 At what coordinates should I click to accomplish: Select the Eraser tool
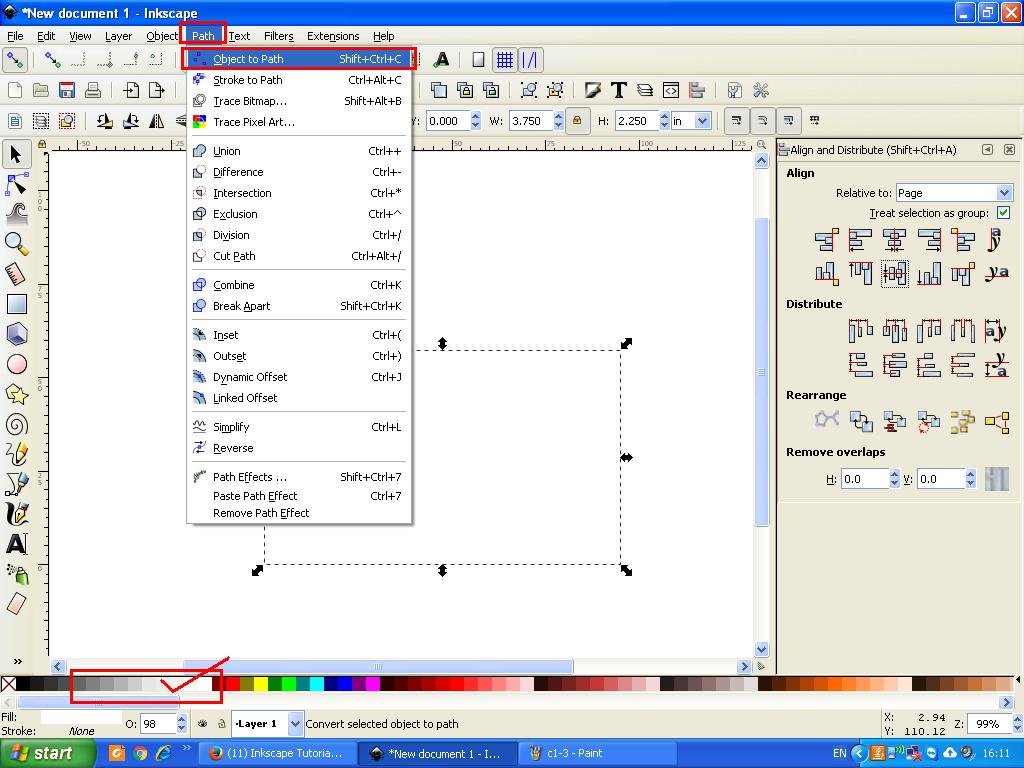(16, 603)
